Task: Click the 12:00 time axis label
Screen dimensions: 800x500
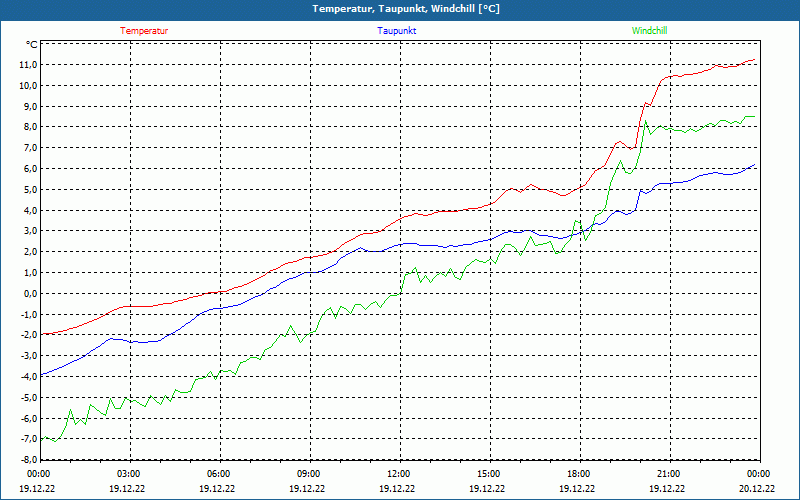Action: click(398, 474)
